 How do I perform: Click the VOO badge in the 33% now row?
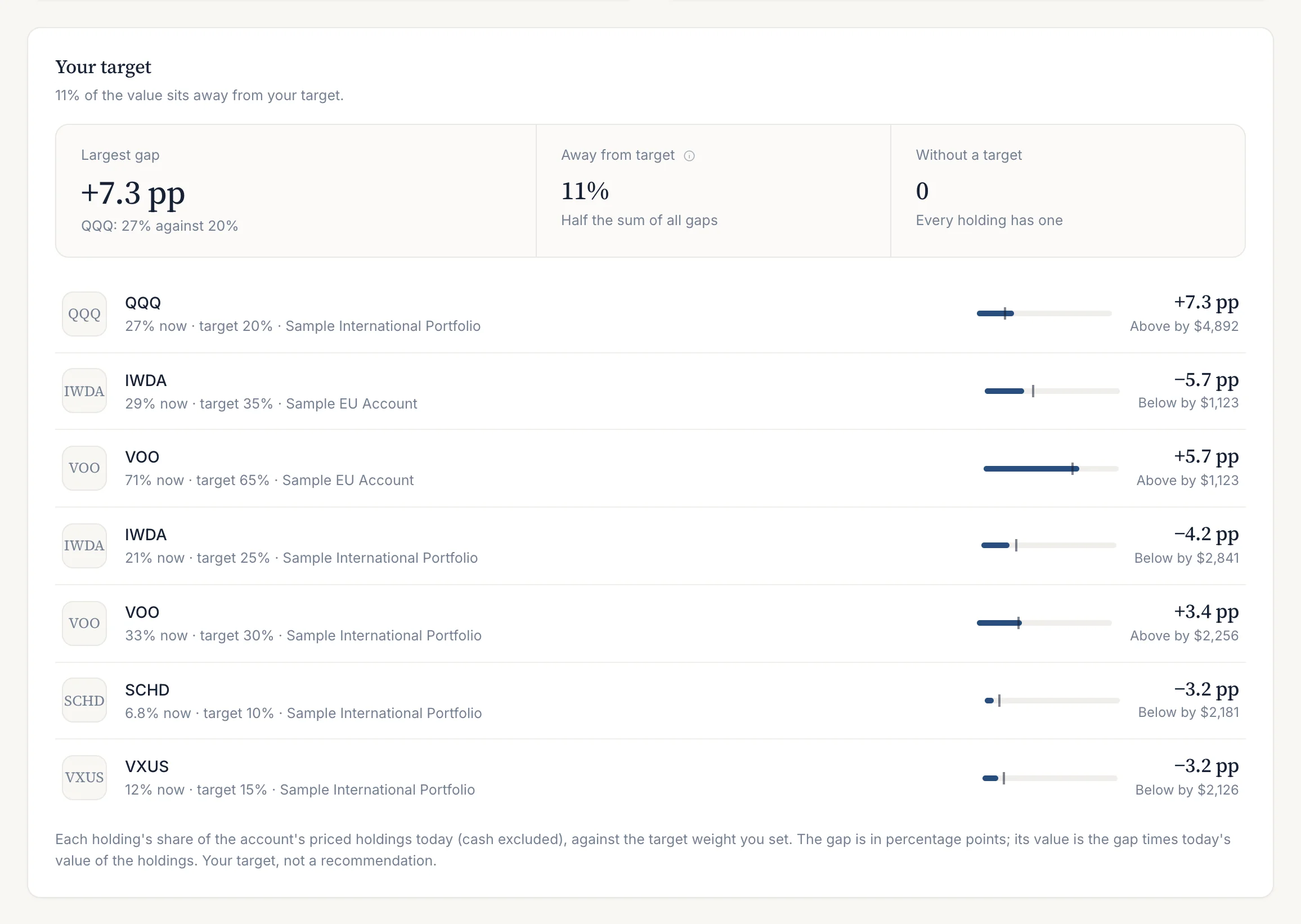[x=84, y=624]
